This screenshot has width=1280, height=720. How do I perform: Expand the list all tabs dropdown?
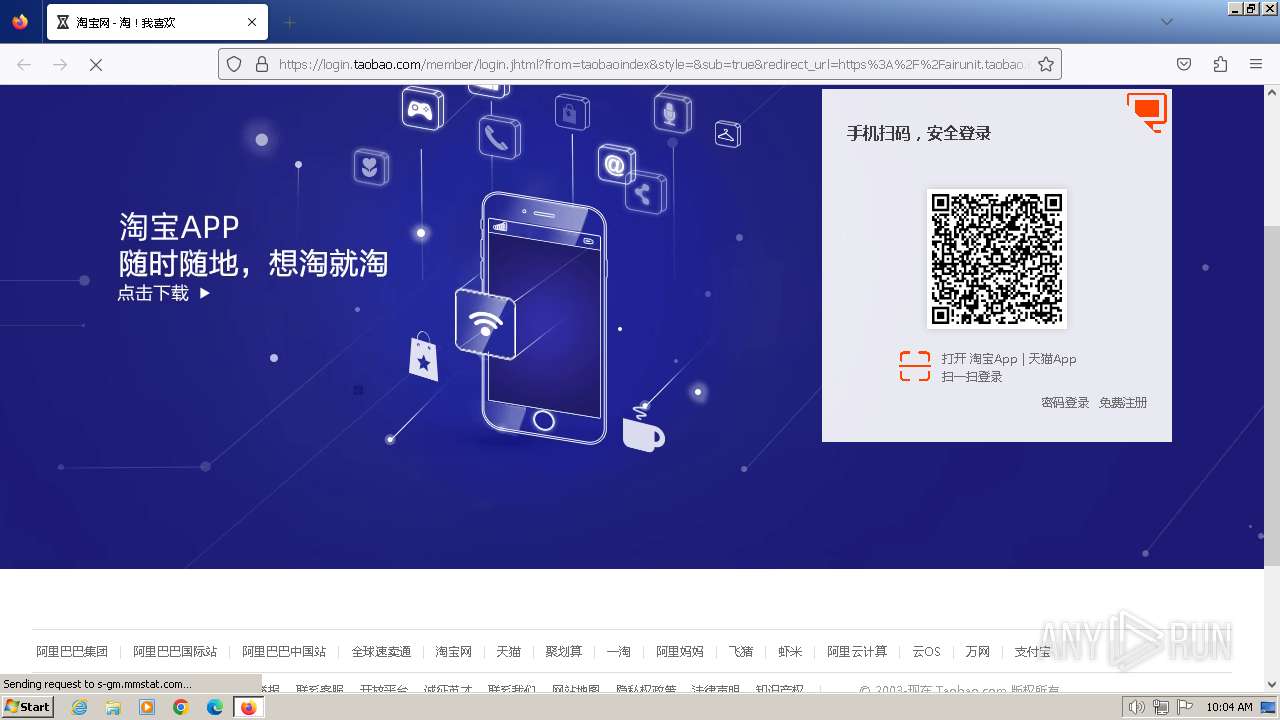tap(1166, 22)
